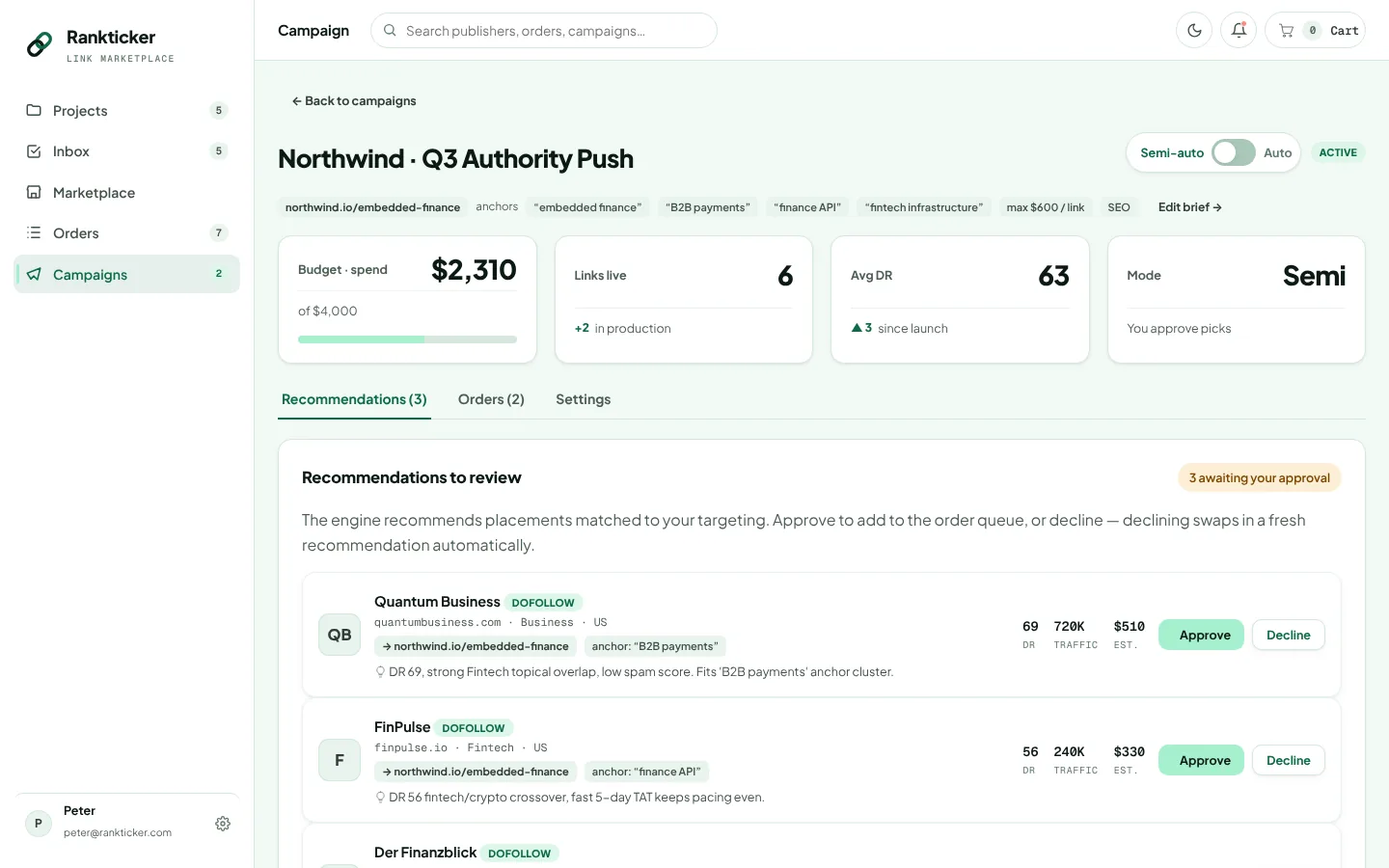Open the campaign Settings tab

[583, 399]
